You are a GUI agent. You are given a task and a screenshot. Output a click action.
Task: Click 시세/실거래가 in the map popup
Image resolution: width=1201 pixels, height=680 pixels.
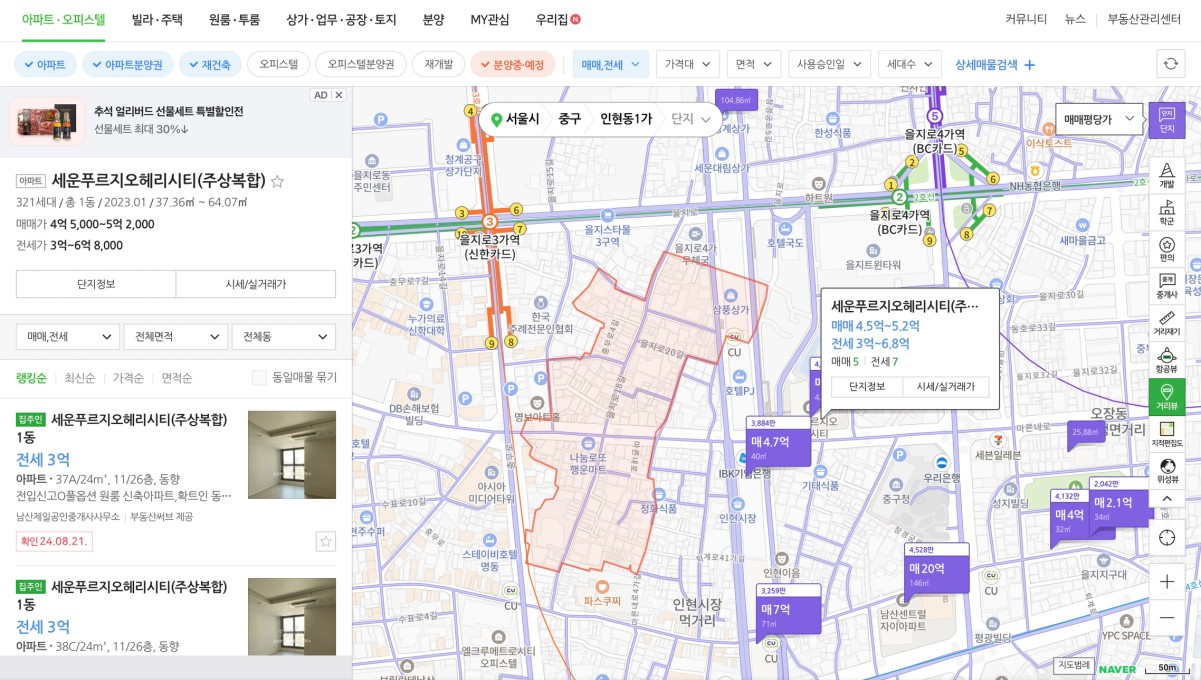(x=945, y=387)
